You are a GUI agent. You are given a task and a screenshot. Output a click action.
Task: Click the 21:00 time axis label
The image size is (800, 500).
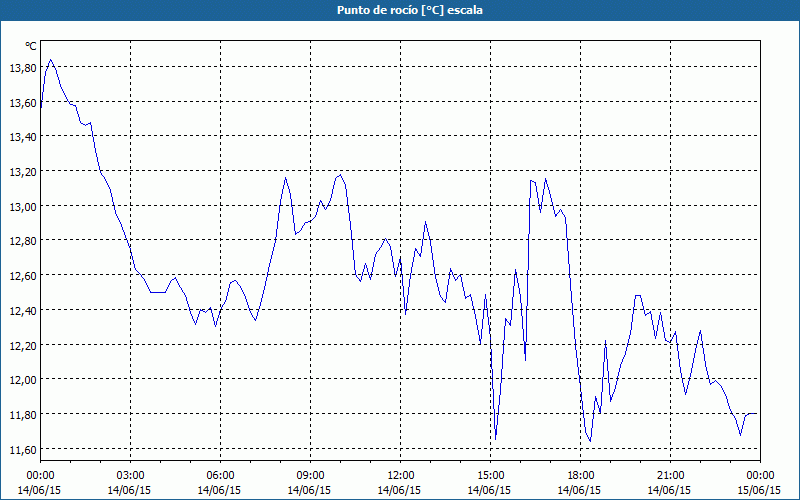(x=670, y=476)
